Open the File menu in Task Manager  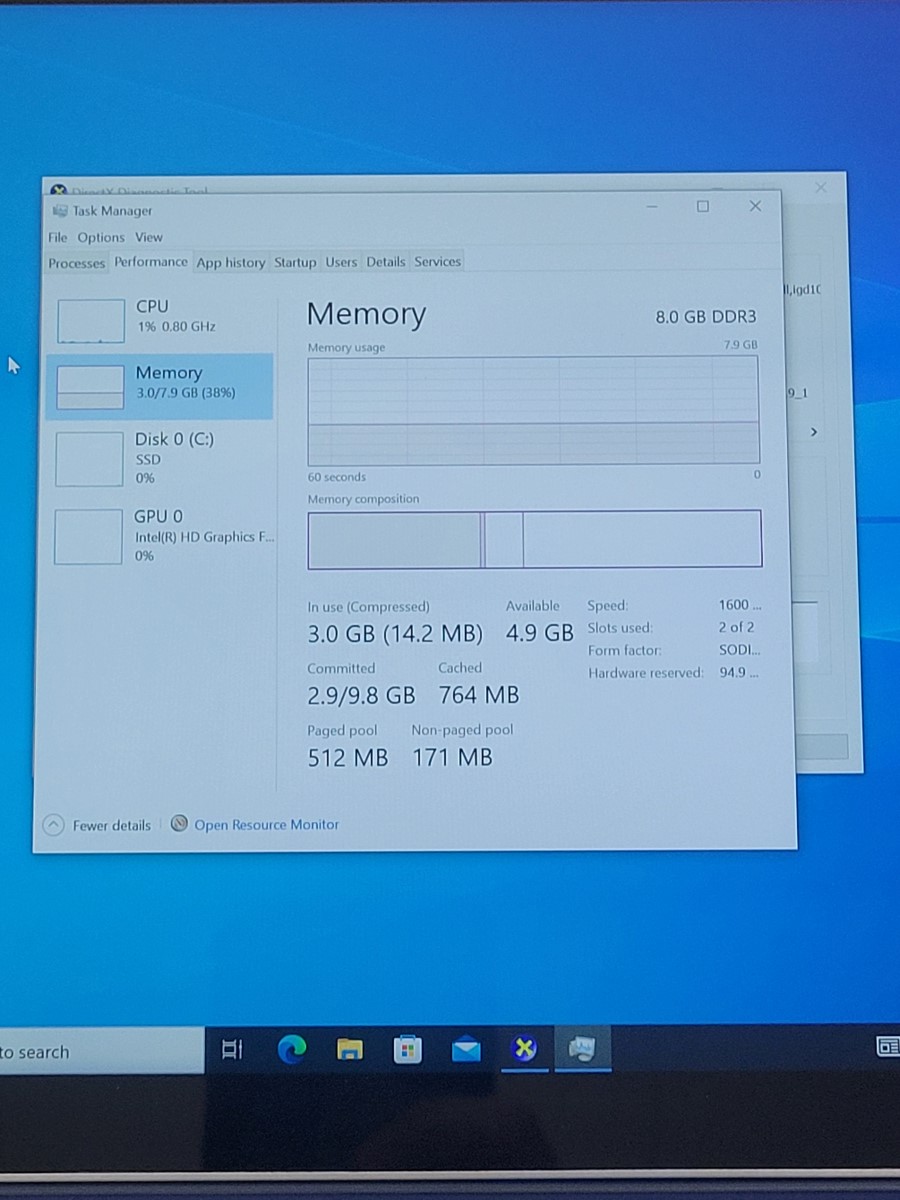click(x=58, y=237)
